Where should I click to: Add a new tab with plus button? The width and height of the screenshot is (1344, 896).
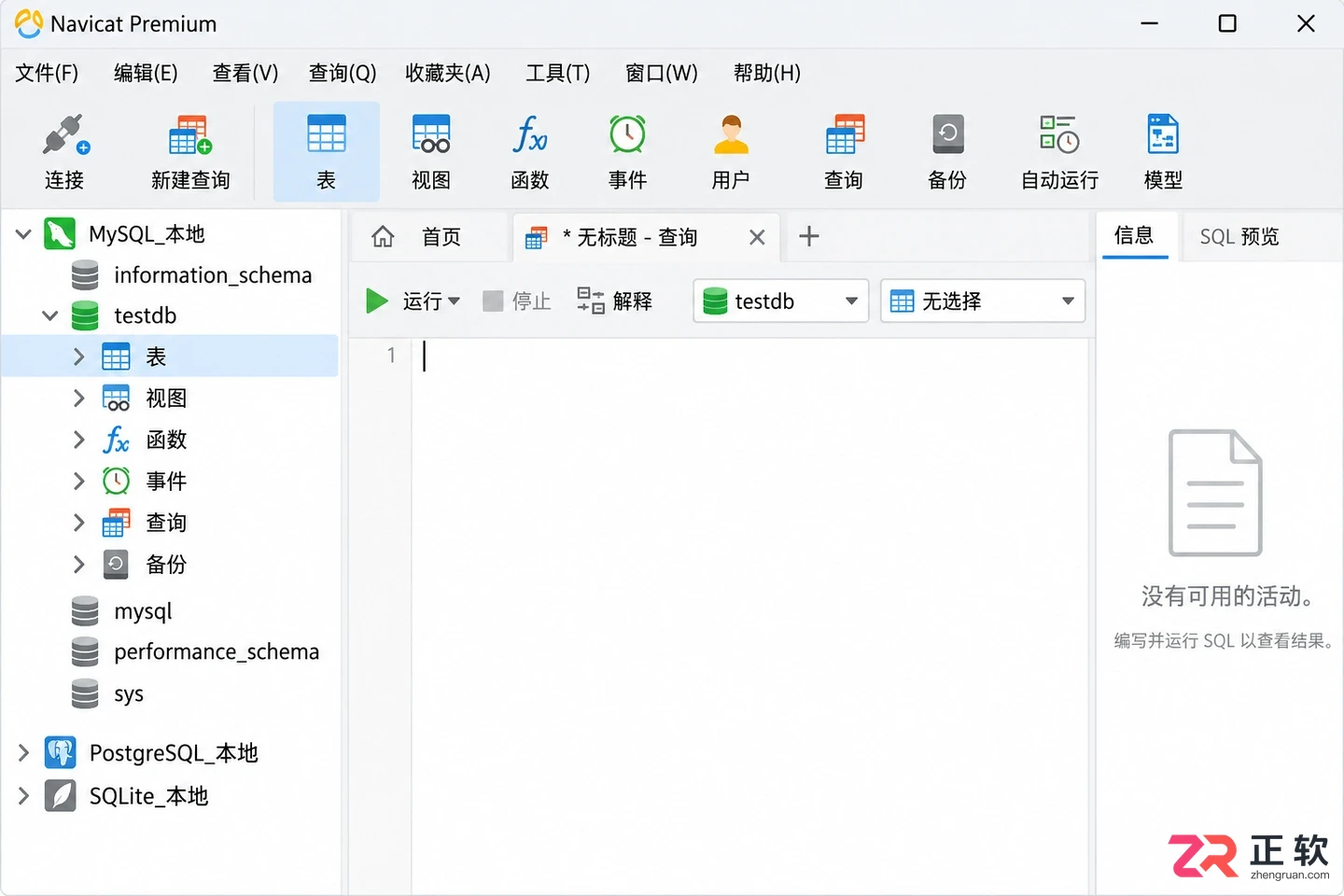[x=809, y=236]
